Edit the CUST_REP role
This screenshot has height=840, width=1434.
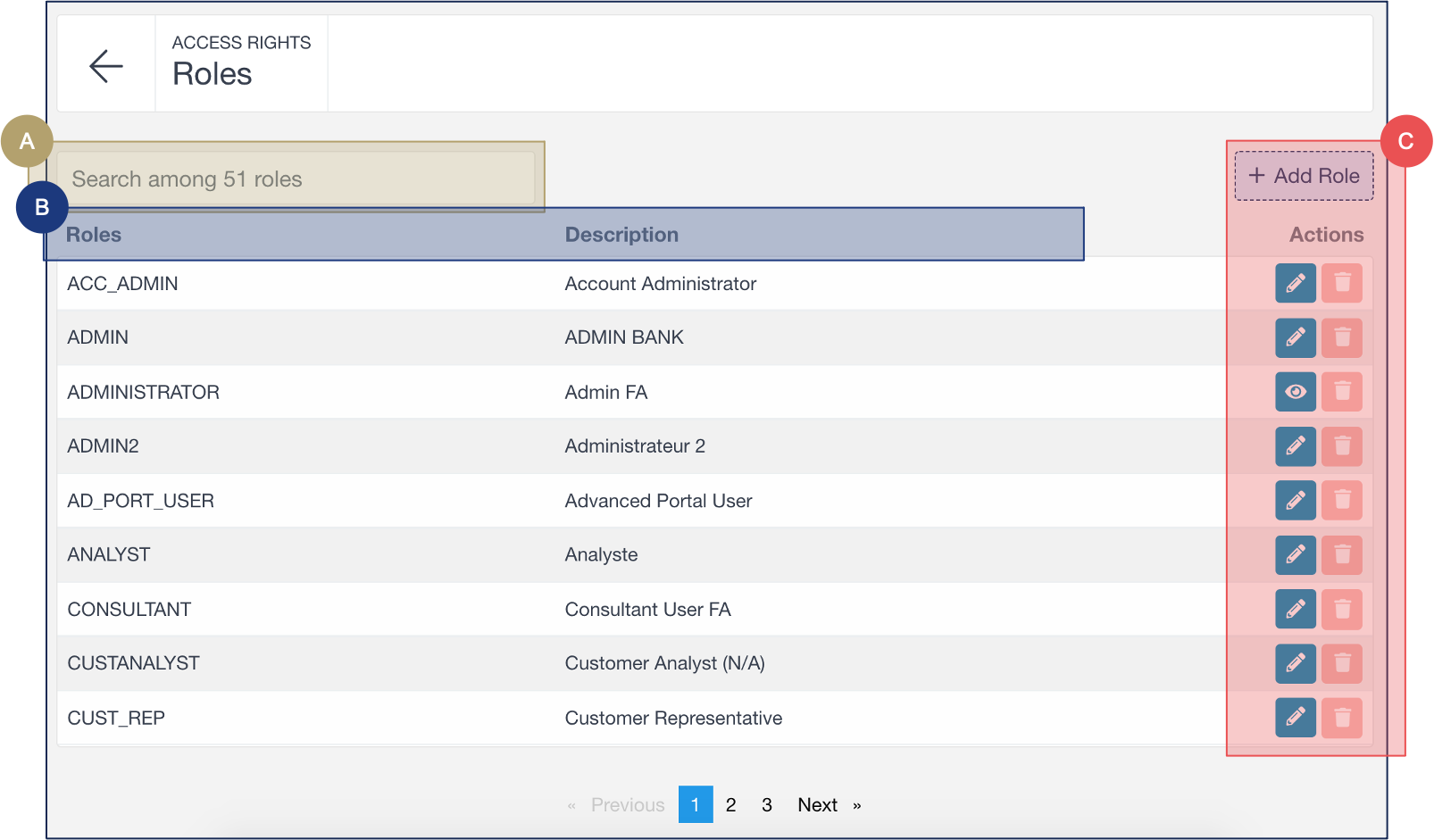[1295, 718]
